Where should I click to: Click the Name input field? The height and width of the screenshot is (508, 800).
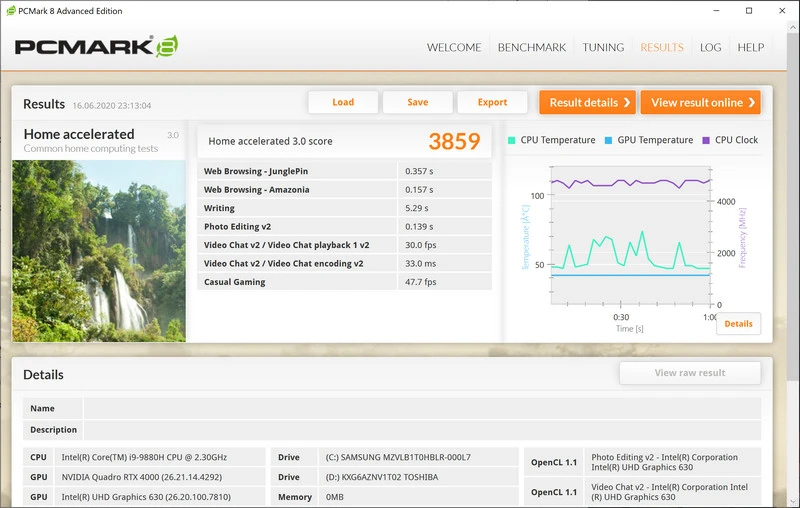point(421,408)
